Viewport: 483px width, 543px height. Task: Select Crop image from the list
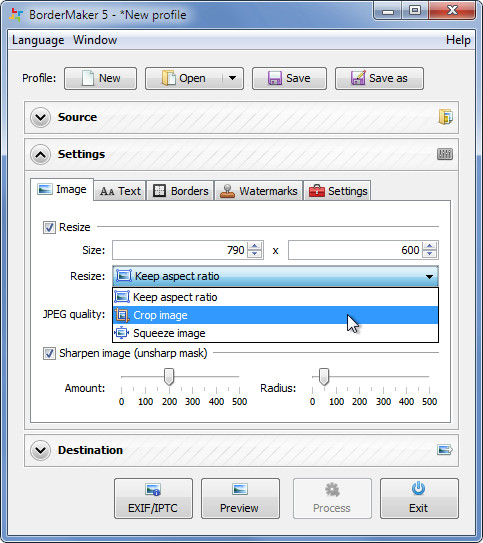pos(276,315)
